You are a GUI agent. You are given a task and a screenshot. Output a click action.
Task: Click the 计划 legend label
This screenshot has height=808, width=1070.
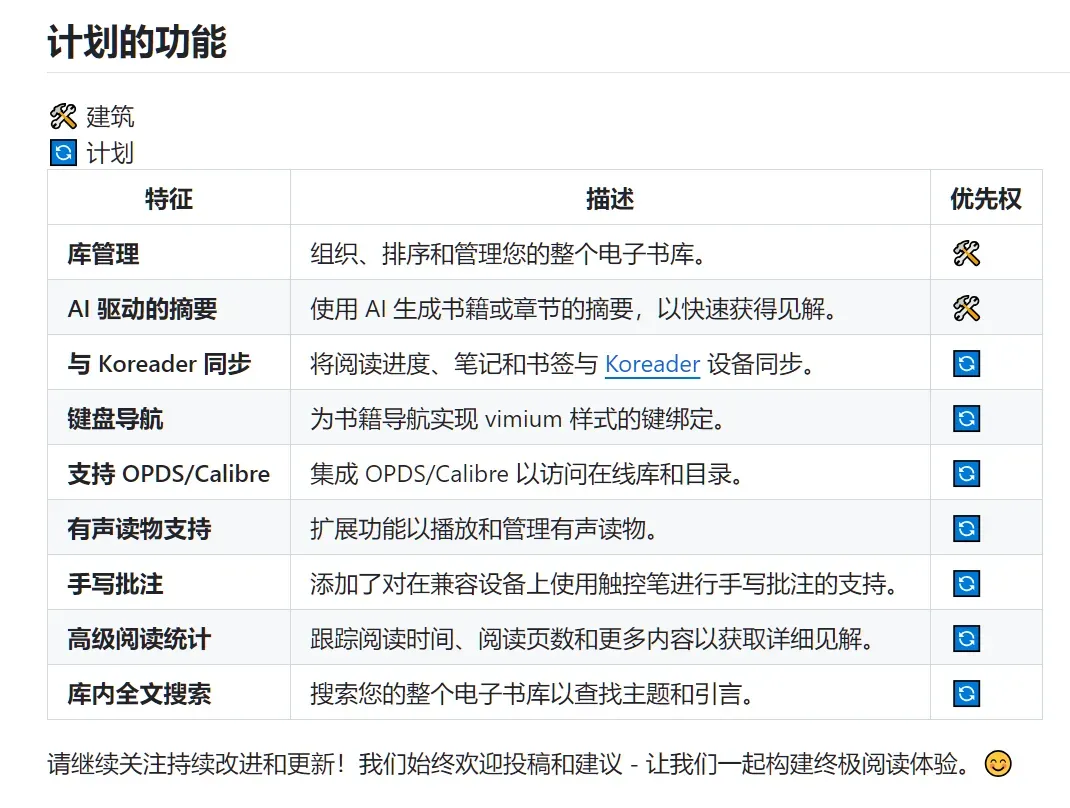(x=110, y=153)
